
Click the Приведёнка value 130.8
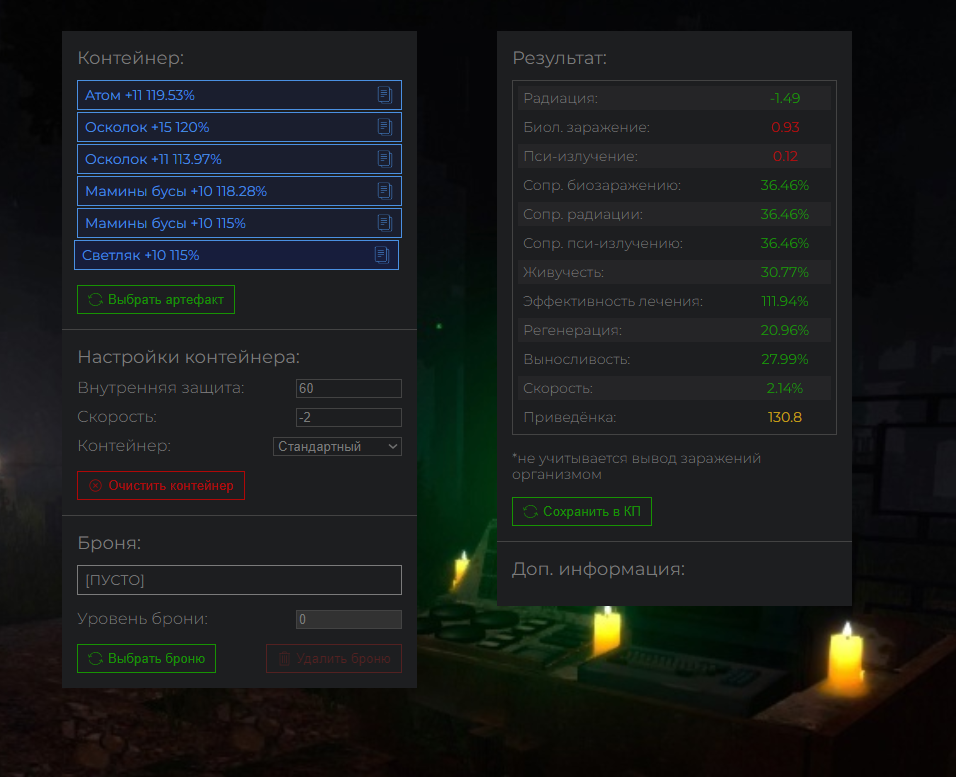point(785,417)
